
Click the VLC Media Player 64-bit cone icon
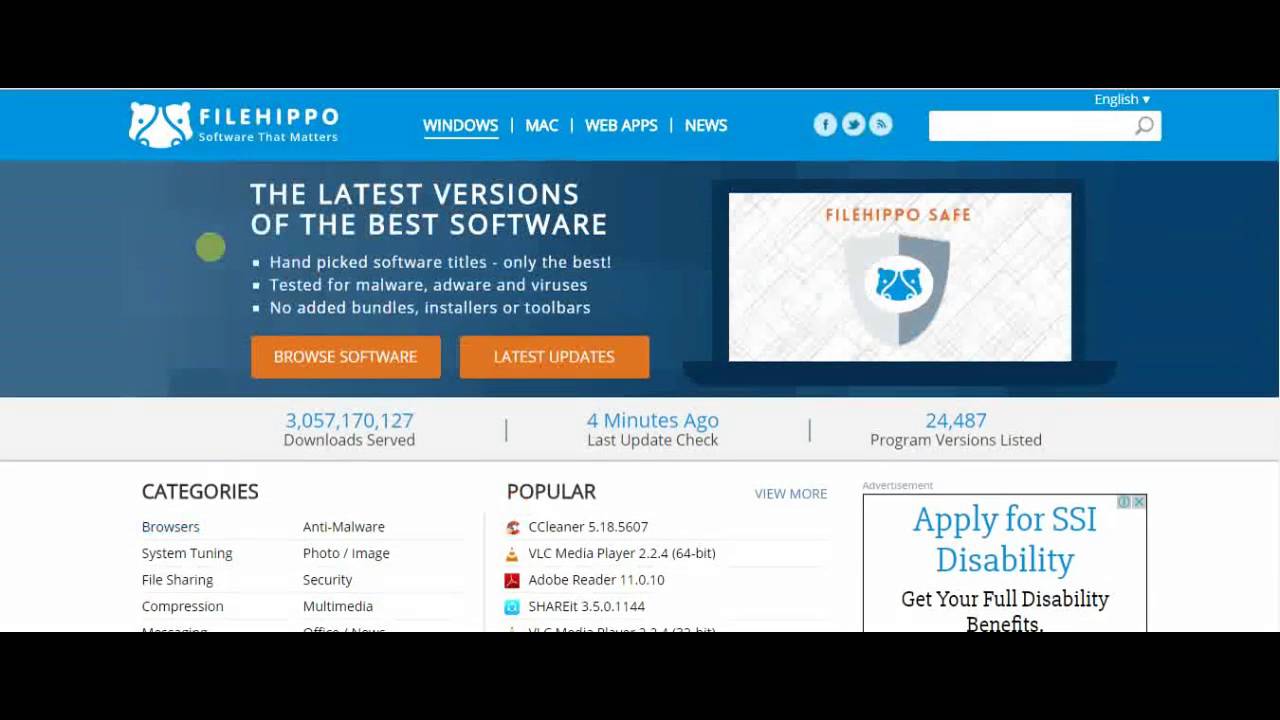point(512,553)
